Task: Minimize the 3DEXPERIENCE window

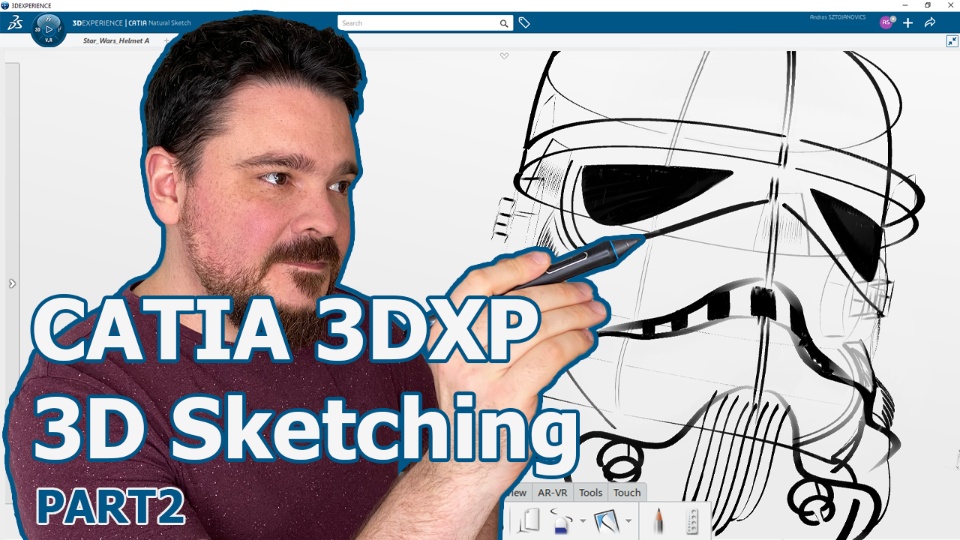Action: 905,5
